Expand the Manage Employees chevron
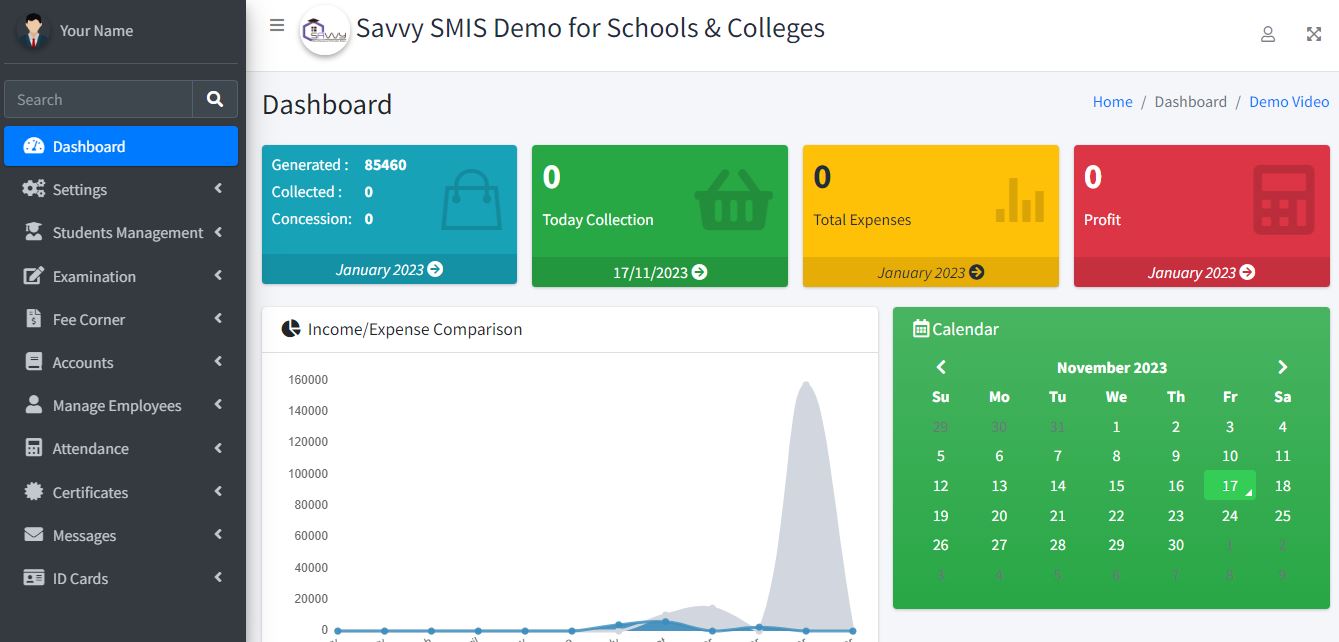1339x642 pixels. (x=218, y=404)
